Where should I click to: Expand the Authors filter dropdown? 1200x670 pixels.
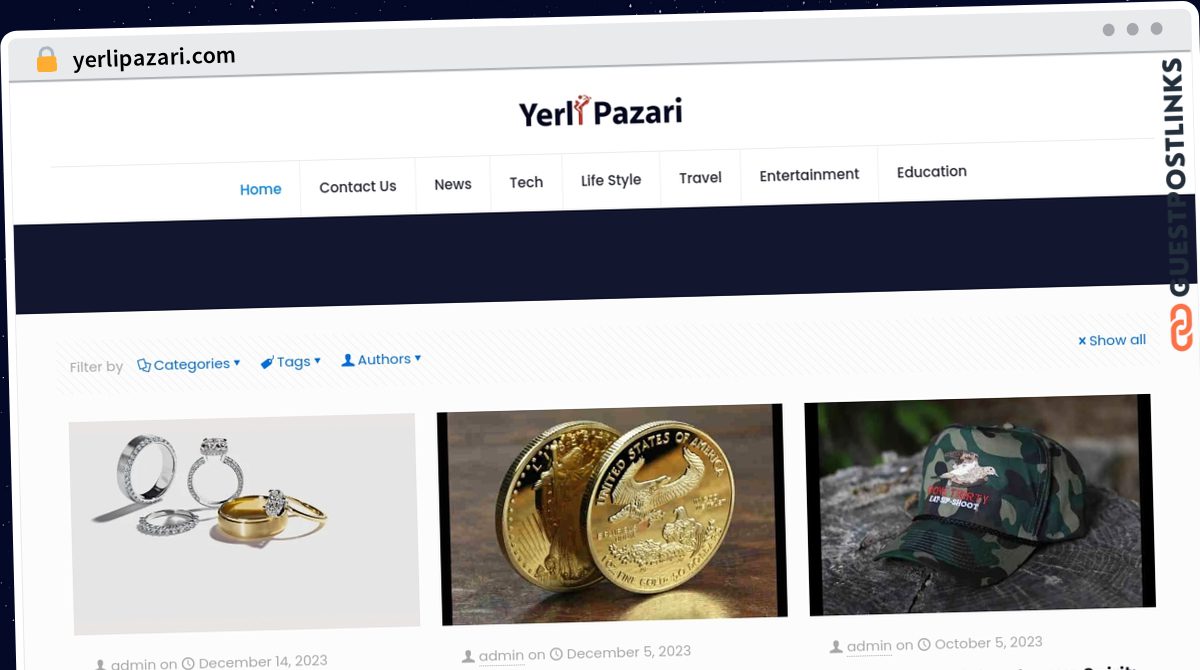[x=382, y=359]
